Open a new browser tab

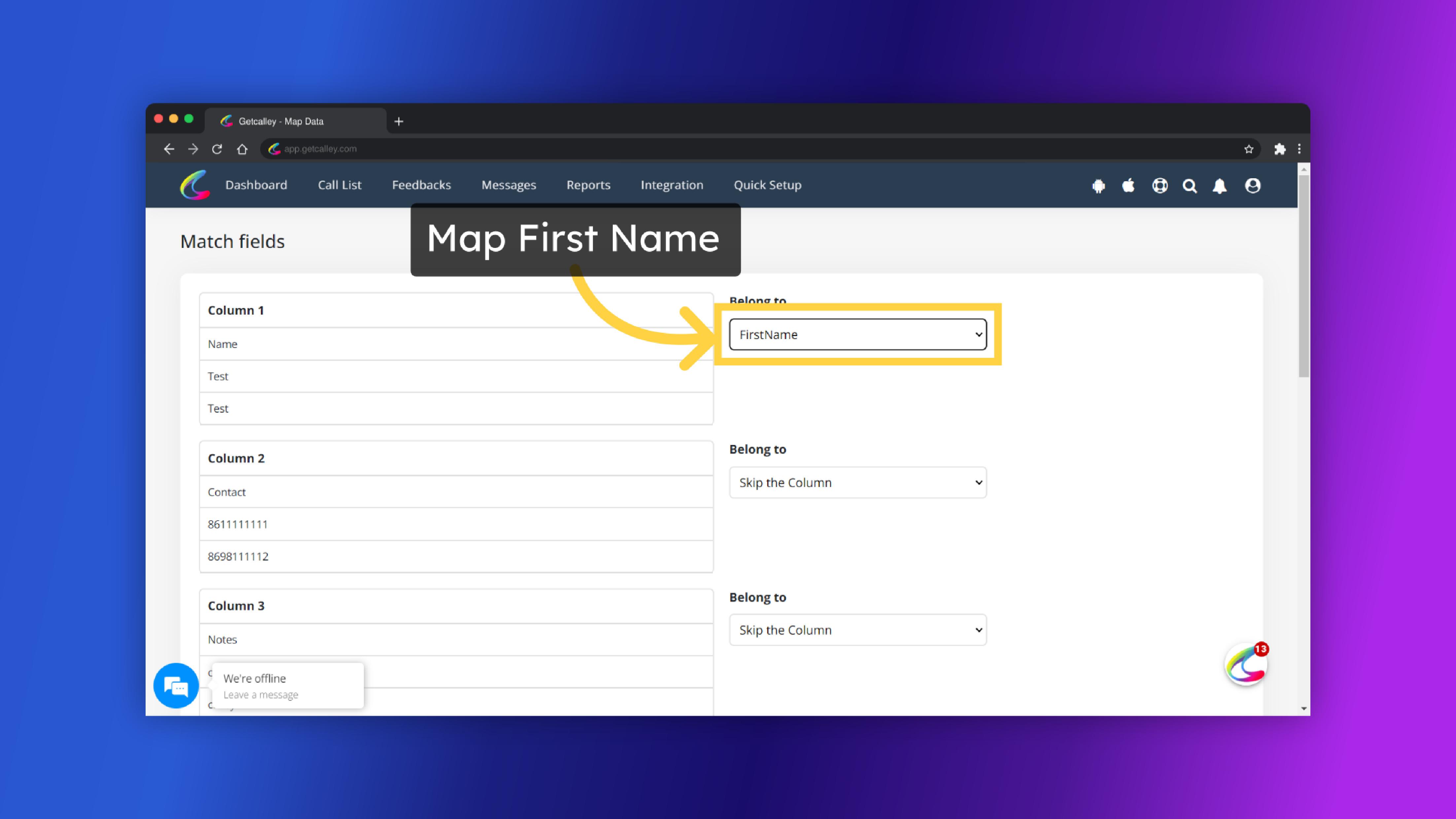pos(399,121)
